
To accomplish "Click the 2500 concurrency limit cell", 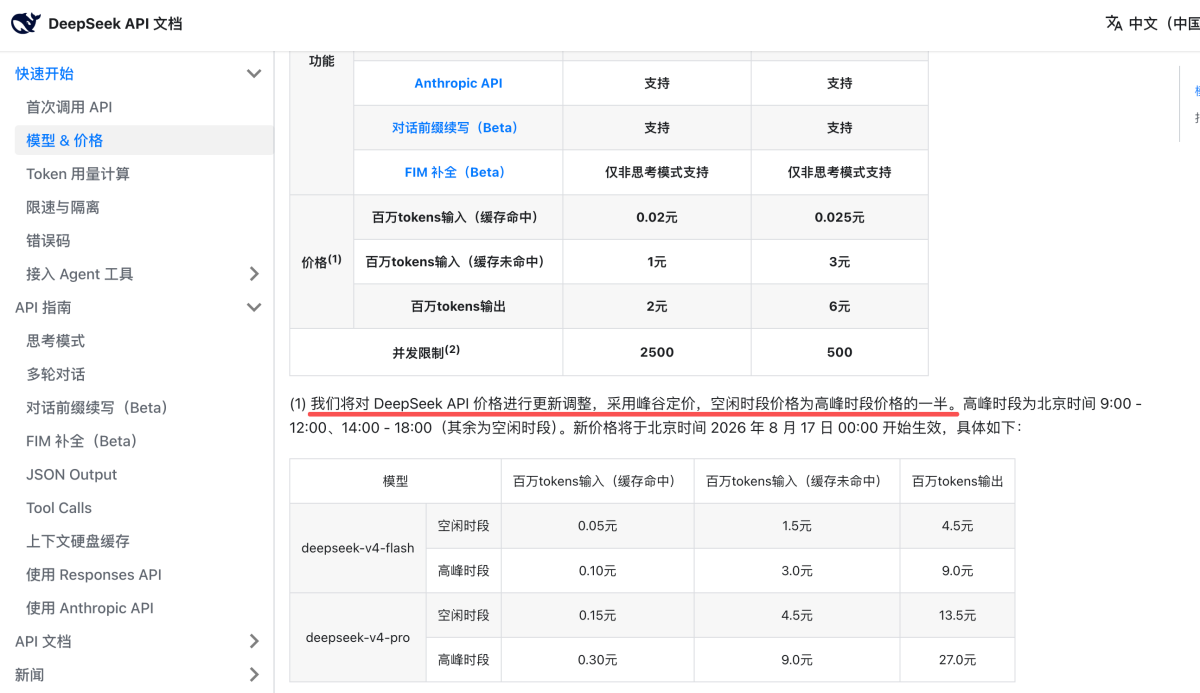I will 657,352.
